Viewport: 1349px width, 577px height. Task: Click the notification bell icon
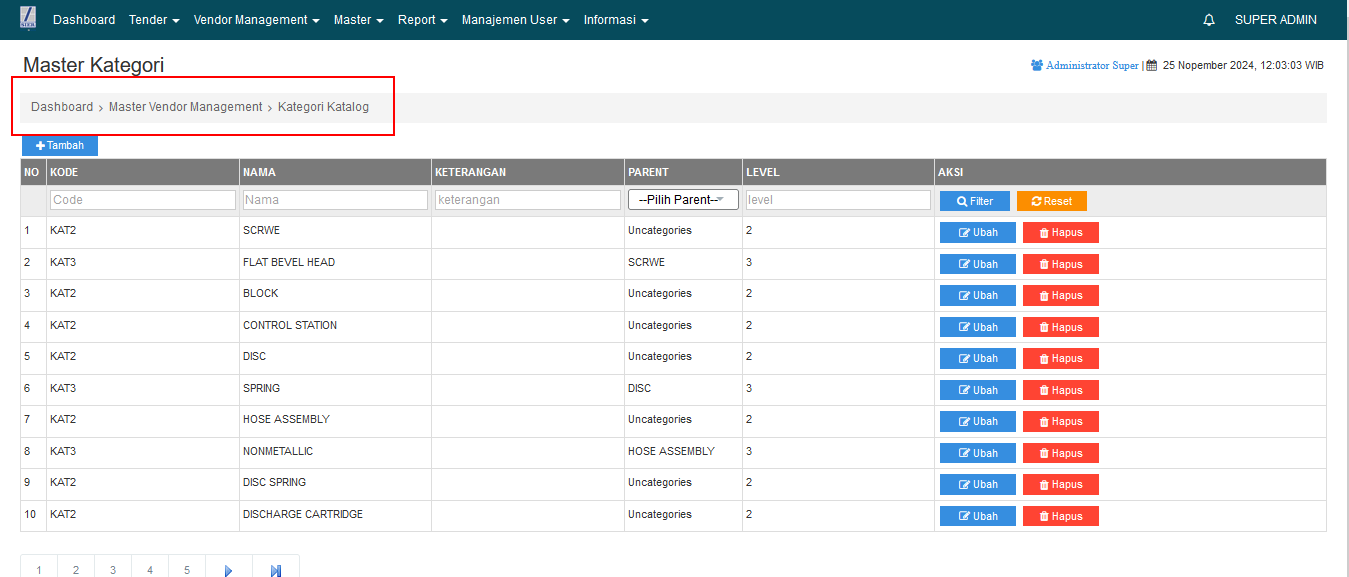(x=1209, y=20)
